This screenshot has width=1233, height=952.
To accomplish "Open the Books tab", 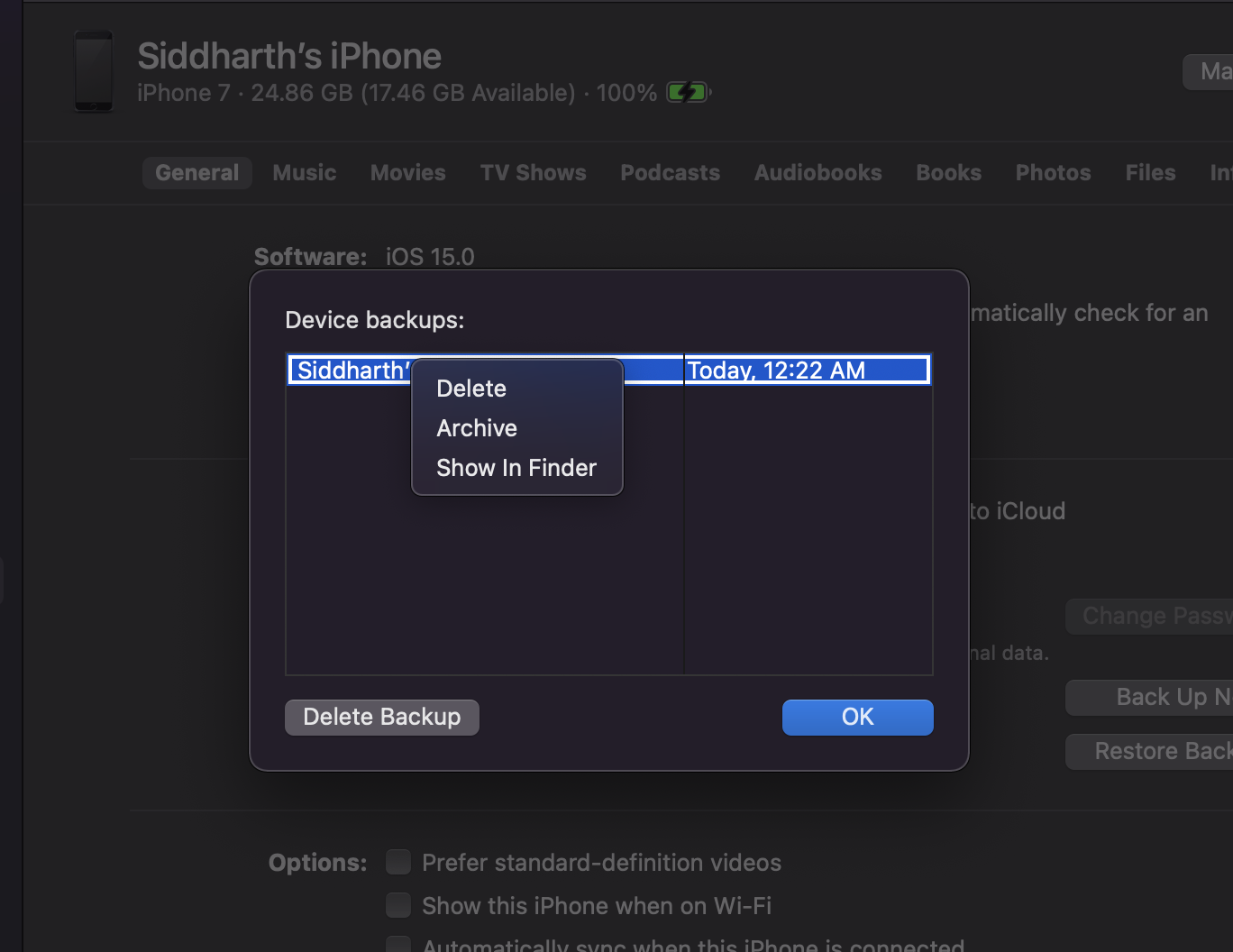I will click(x=949, y=172).
